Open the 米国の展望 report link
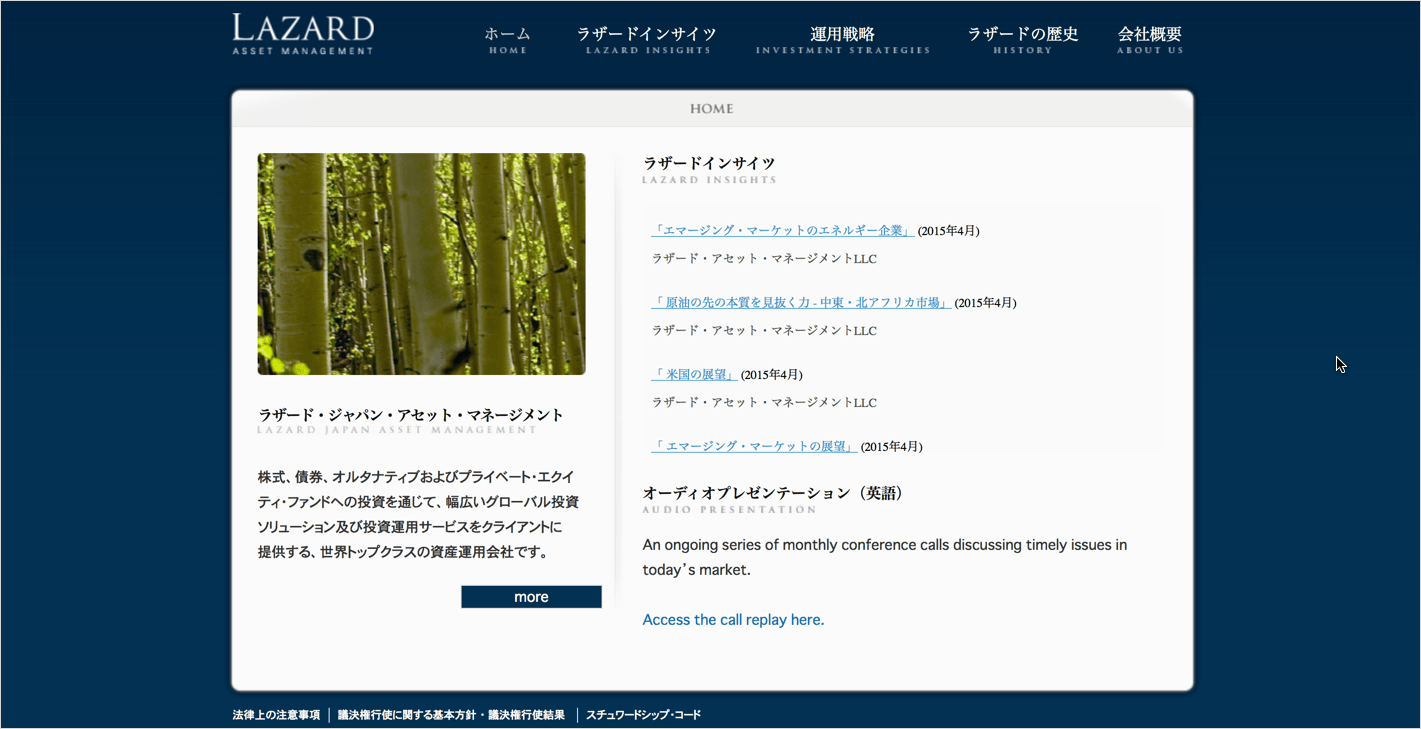The height and width of the screenshot is (729, 1421). click(694, 374)
